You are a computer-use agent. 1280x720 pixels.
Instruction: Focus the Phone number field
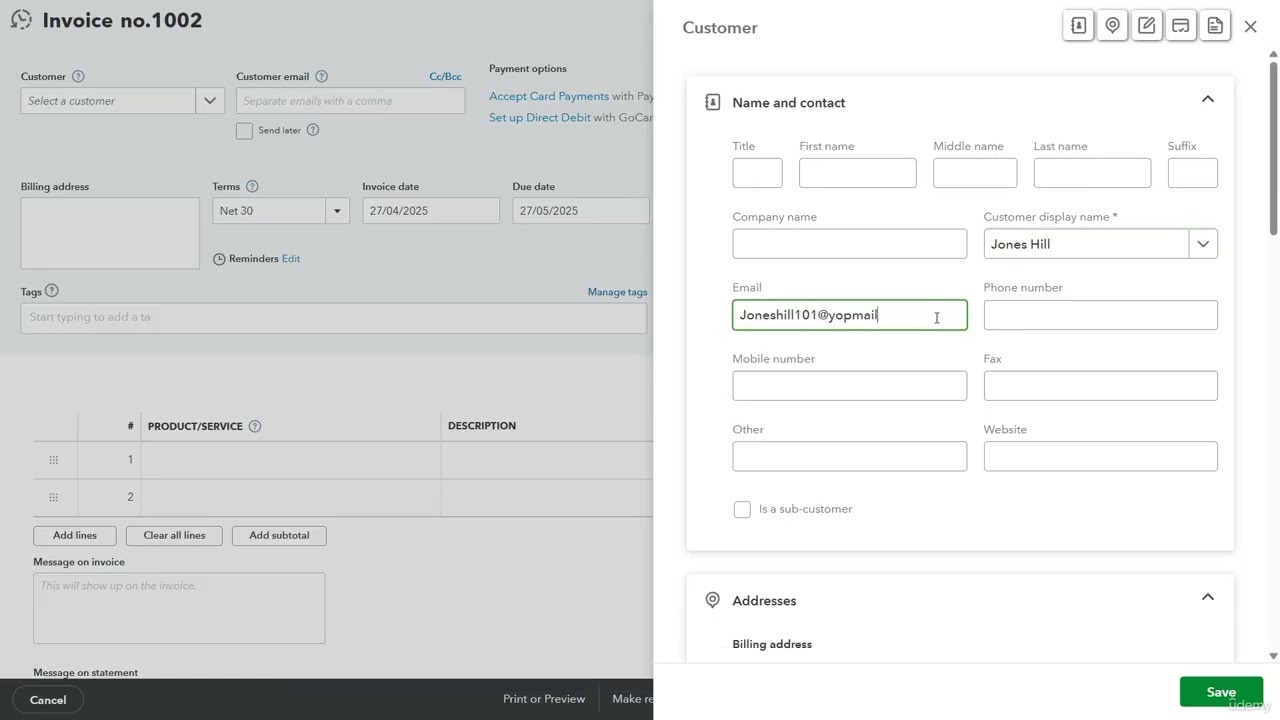(x=1100, y=315)
